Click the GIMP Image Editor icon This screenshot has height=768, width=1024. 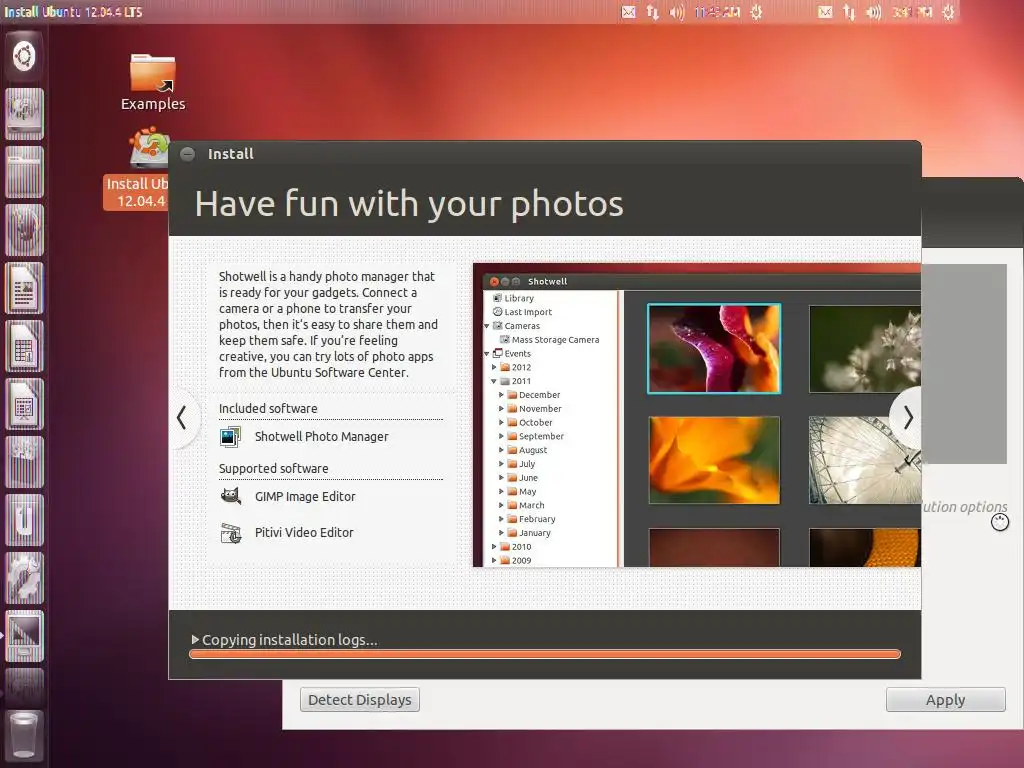point(231,496)
